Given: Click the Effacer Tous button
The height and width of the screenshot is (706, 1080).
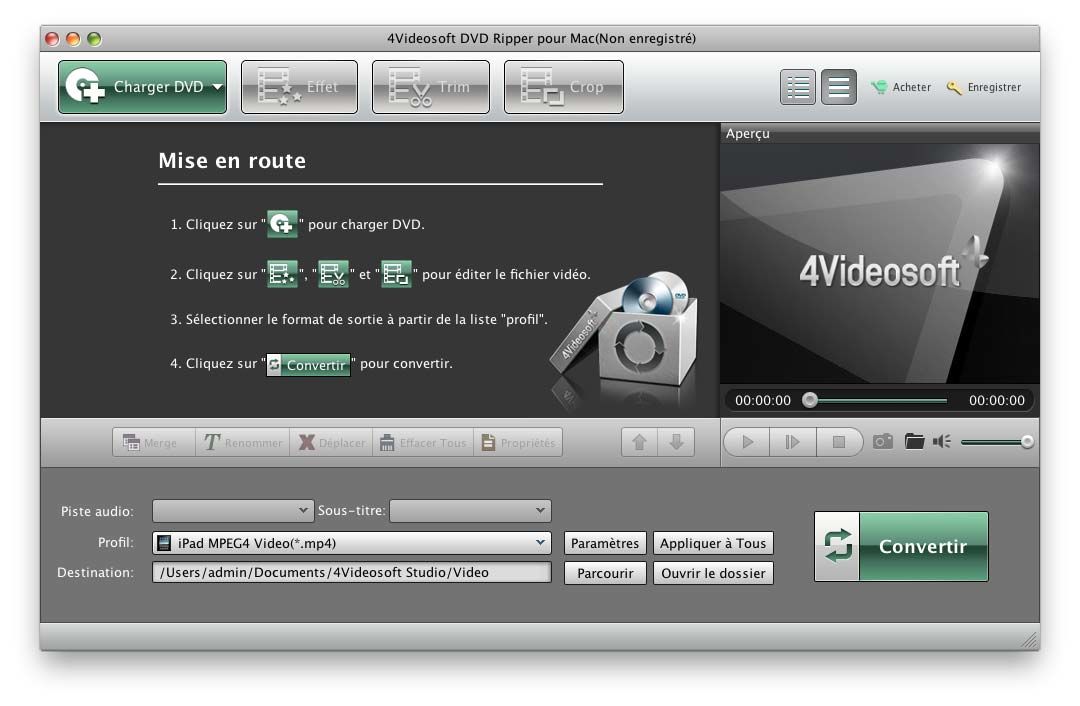Looking at the screenshot, I should [x=424, y=442].
